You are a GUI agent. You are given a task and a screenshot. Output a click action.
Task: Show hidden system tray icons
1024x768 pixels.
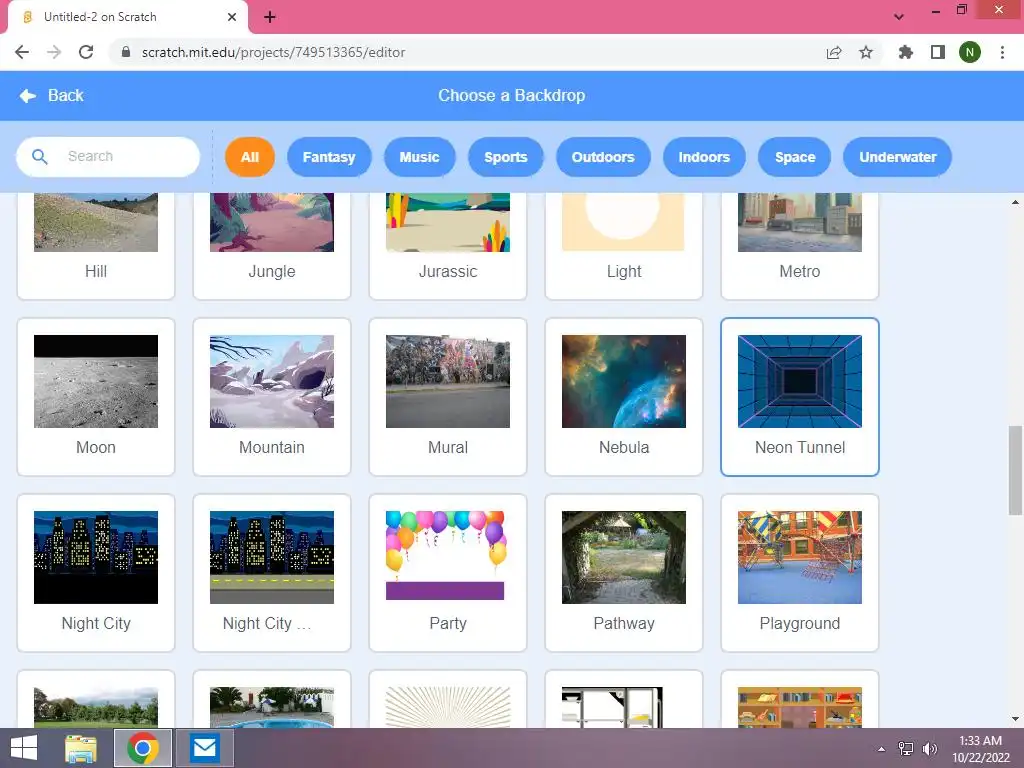coord(882,749)
